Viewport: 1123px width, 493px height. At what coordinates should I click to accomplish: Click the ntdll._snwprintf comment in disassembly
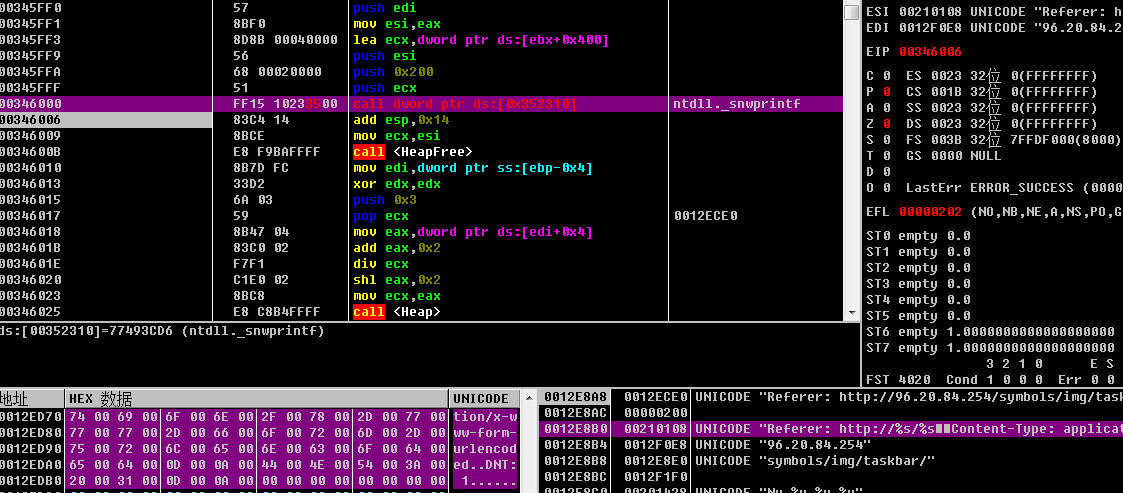click(736, 104)
